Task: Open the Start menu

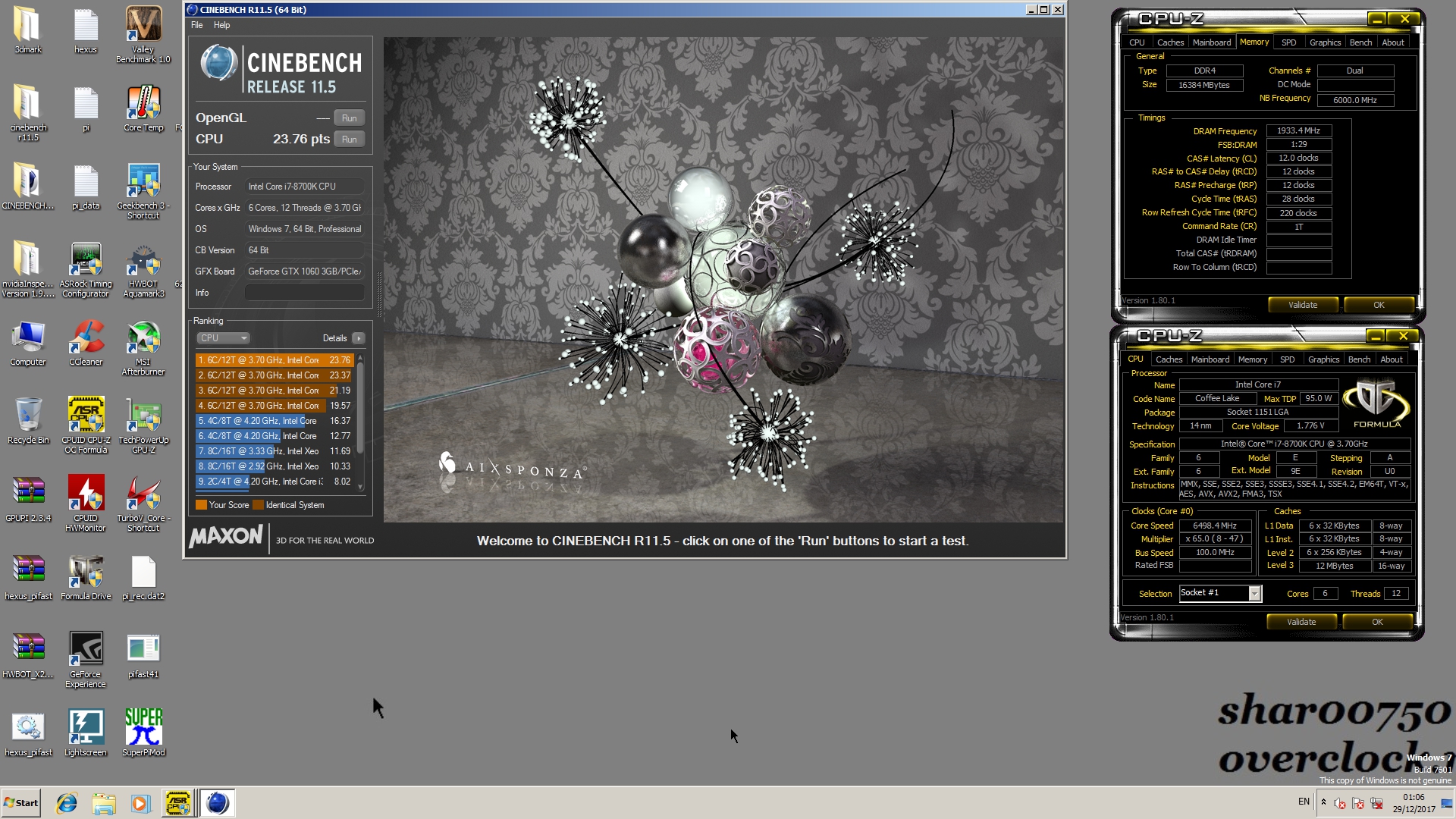Action: point(20,803)
